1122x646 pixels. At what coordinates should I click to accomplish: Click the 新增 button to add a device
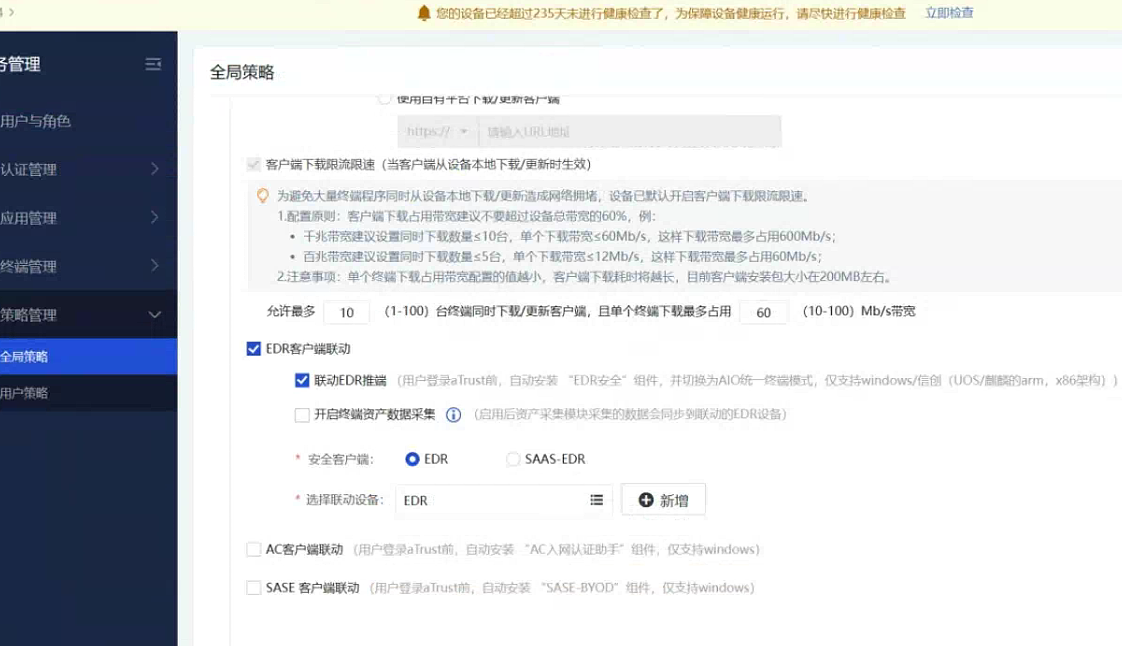662,500
